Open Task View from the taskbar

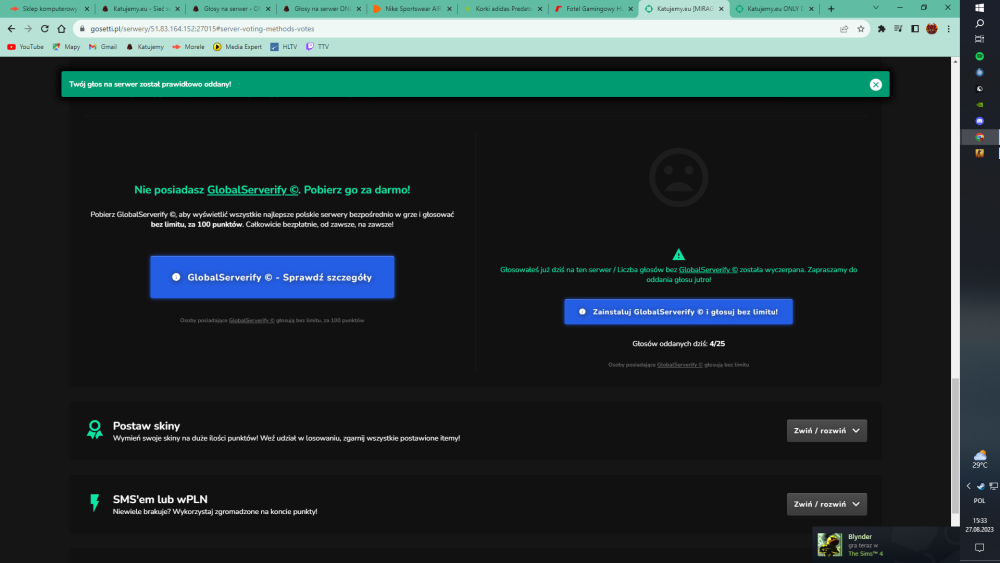coord(980,40)
